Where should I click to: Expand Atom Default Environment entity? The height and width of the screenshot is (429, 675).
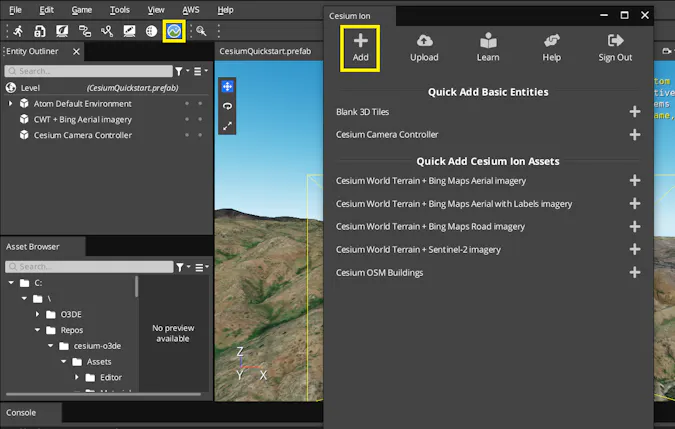[10, 103]
